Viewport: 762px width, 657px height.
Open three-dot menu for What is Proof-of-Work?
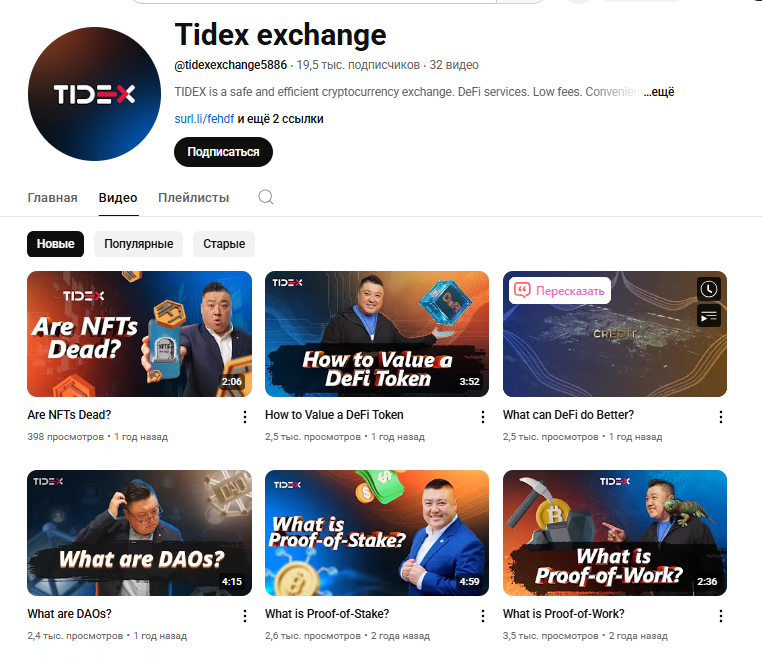pyautogui.click(x=721, y=616)
